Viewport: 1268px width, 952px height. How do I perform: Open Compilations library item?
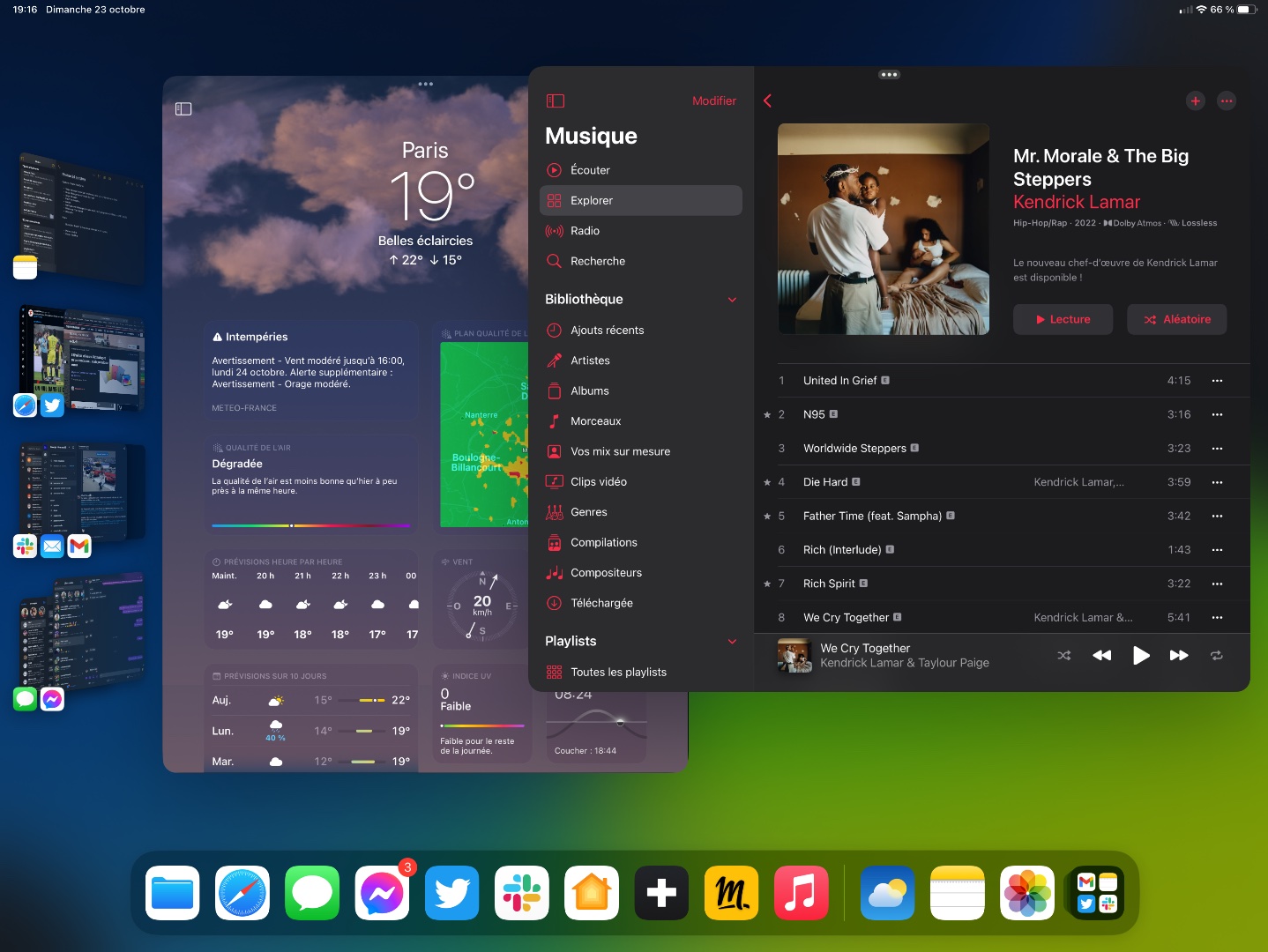point(641,542)
